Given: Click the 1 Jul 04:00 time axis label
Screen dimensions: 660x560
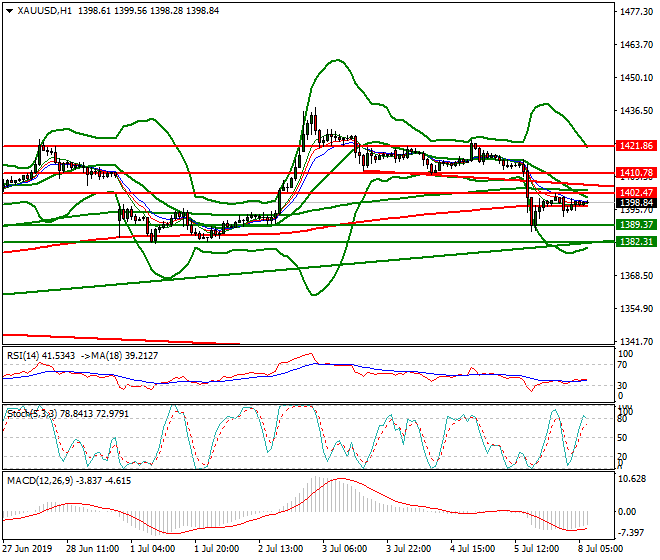Looking at the screenshot, I should pos(153,549).
